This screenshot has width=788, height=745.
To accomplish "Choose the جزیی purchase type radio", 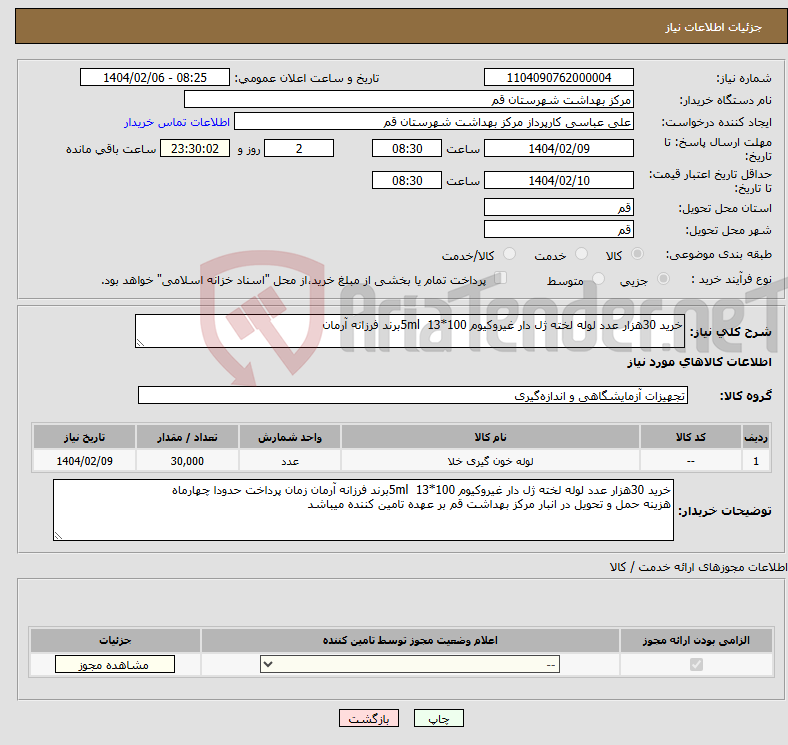I will click(656, 280).
